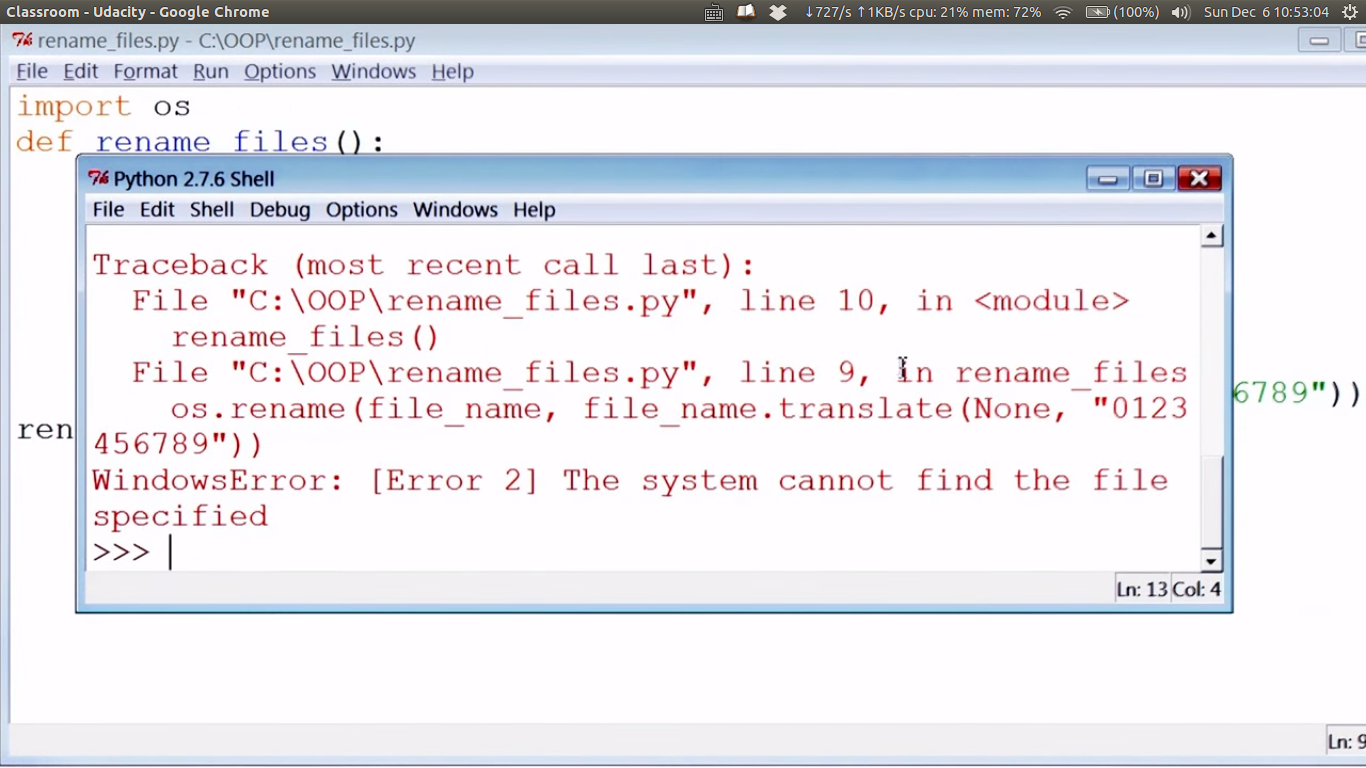
Task: Click the 'rename_files()' traceback line in shell
Action: (x=305, y=337)
